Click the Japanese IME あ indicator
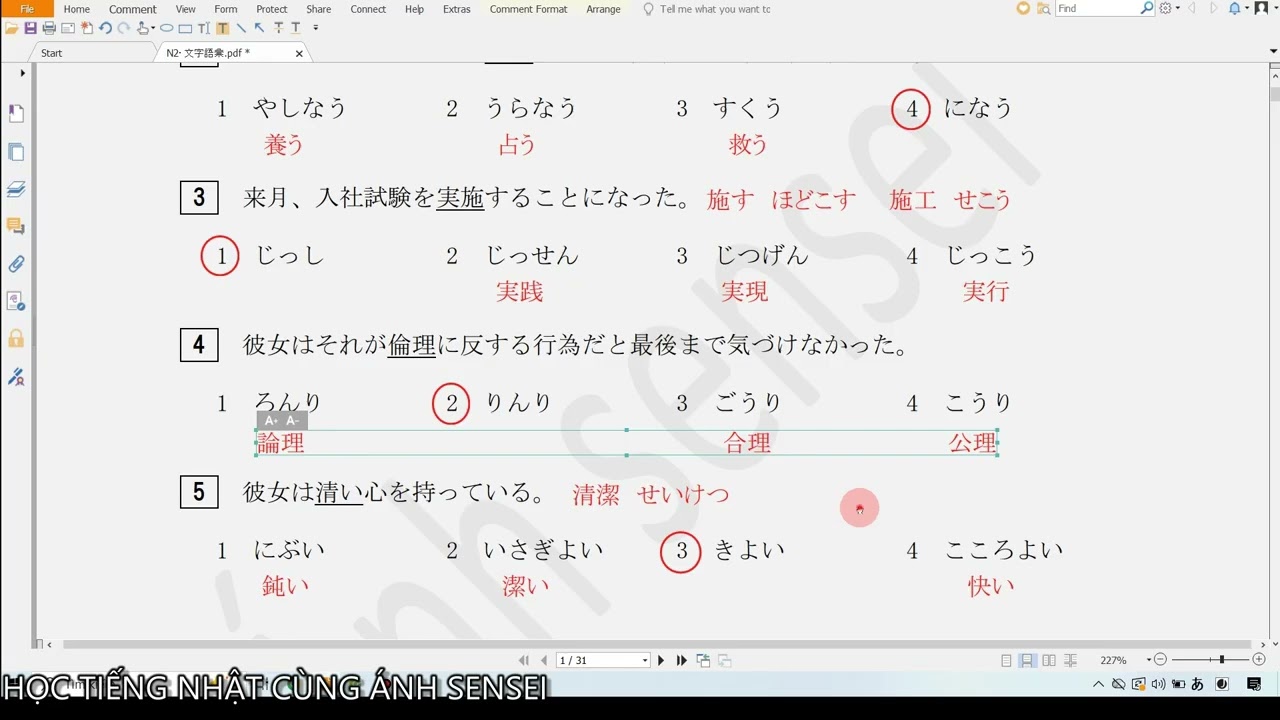 pyautogui.click(x=1197, y=684)
